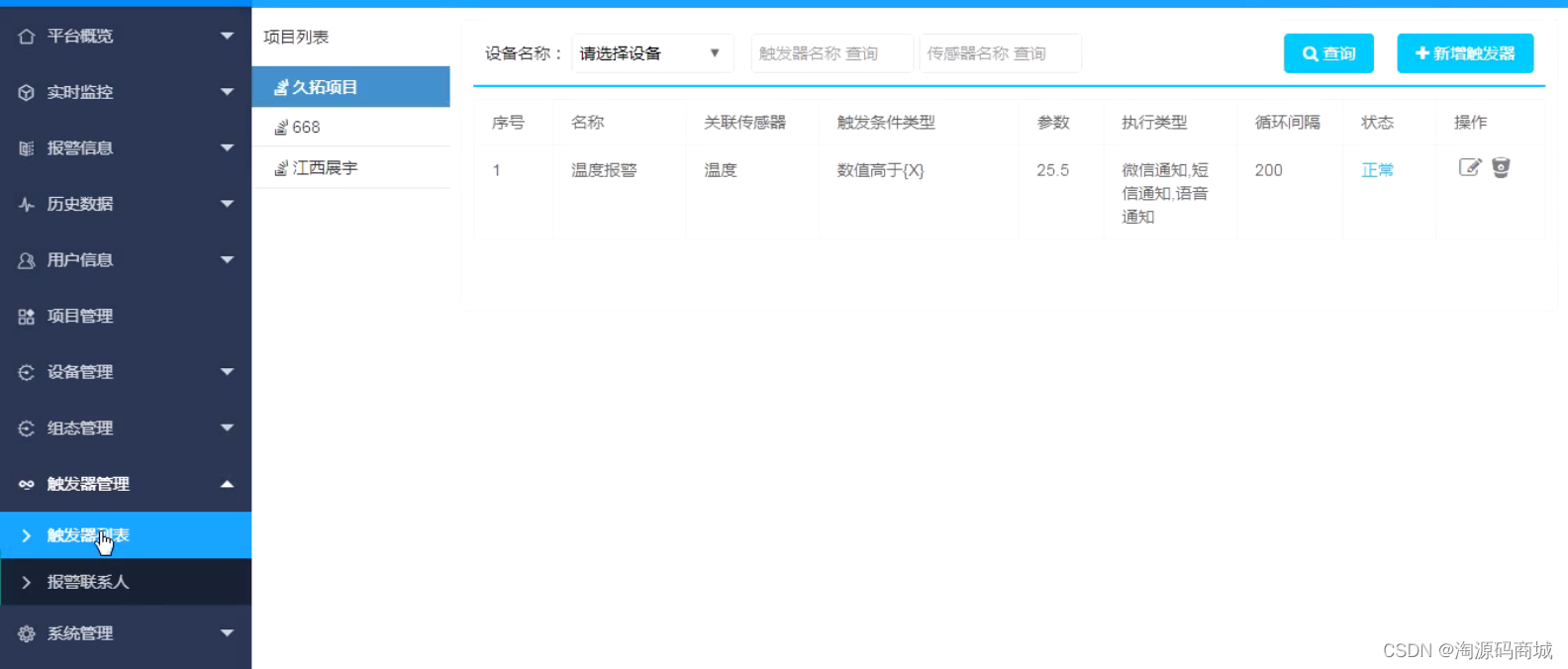Expand the 系统管理 menu arrow
This screenshot has width=1568, height=669.
click(227, 633)
